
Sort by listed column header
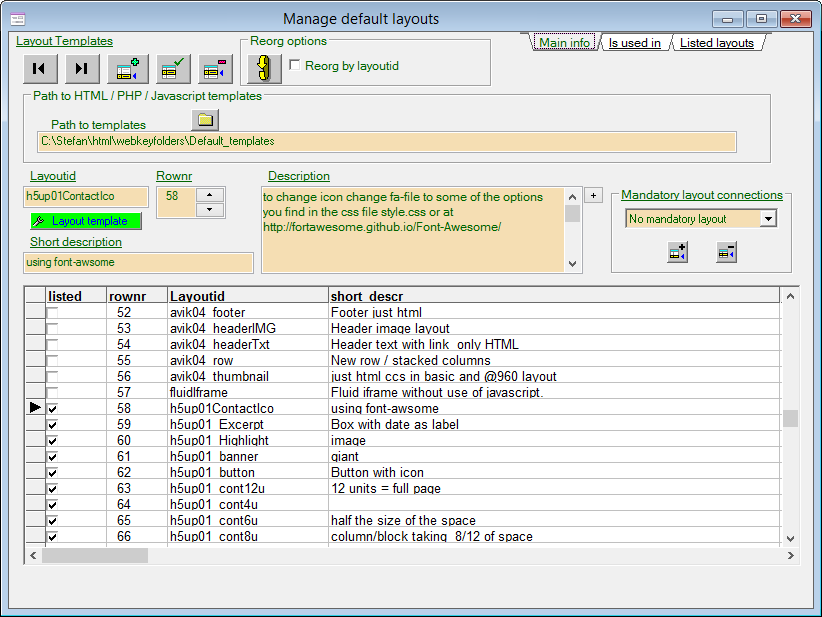(x=77, y=296)
